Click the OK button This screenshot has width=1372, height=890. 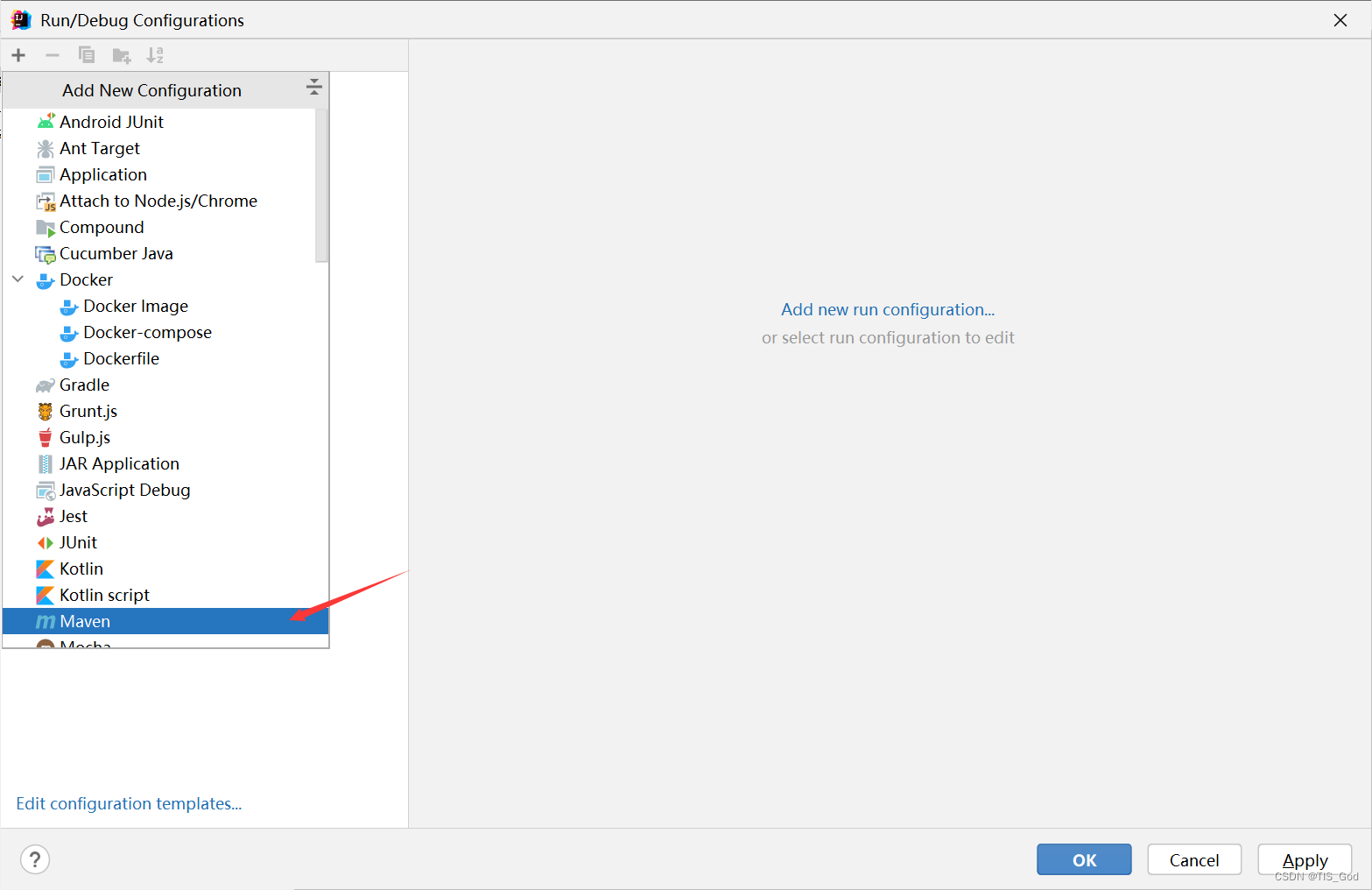pos(1084,859)
